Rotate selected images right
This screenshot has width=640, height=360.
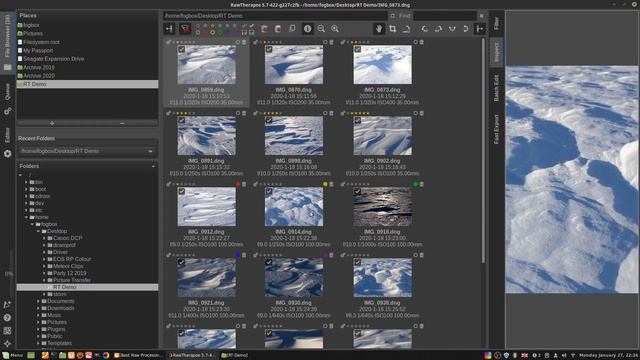pyautogui.click(x=438, y=29)
